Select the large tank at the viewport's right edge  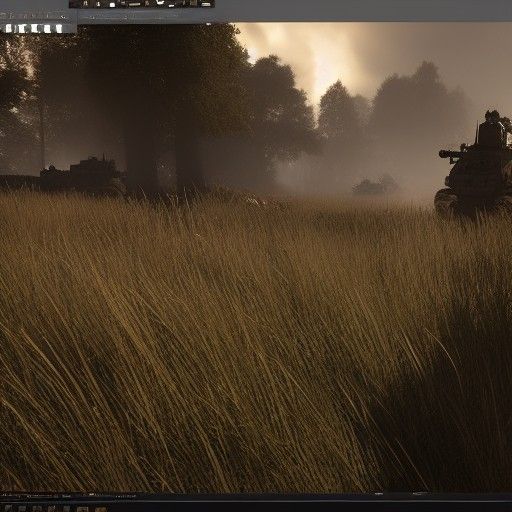click(x=474, y=165)
